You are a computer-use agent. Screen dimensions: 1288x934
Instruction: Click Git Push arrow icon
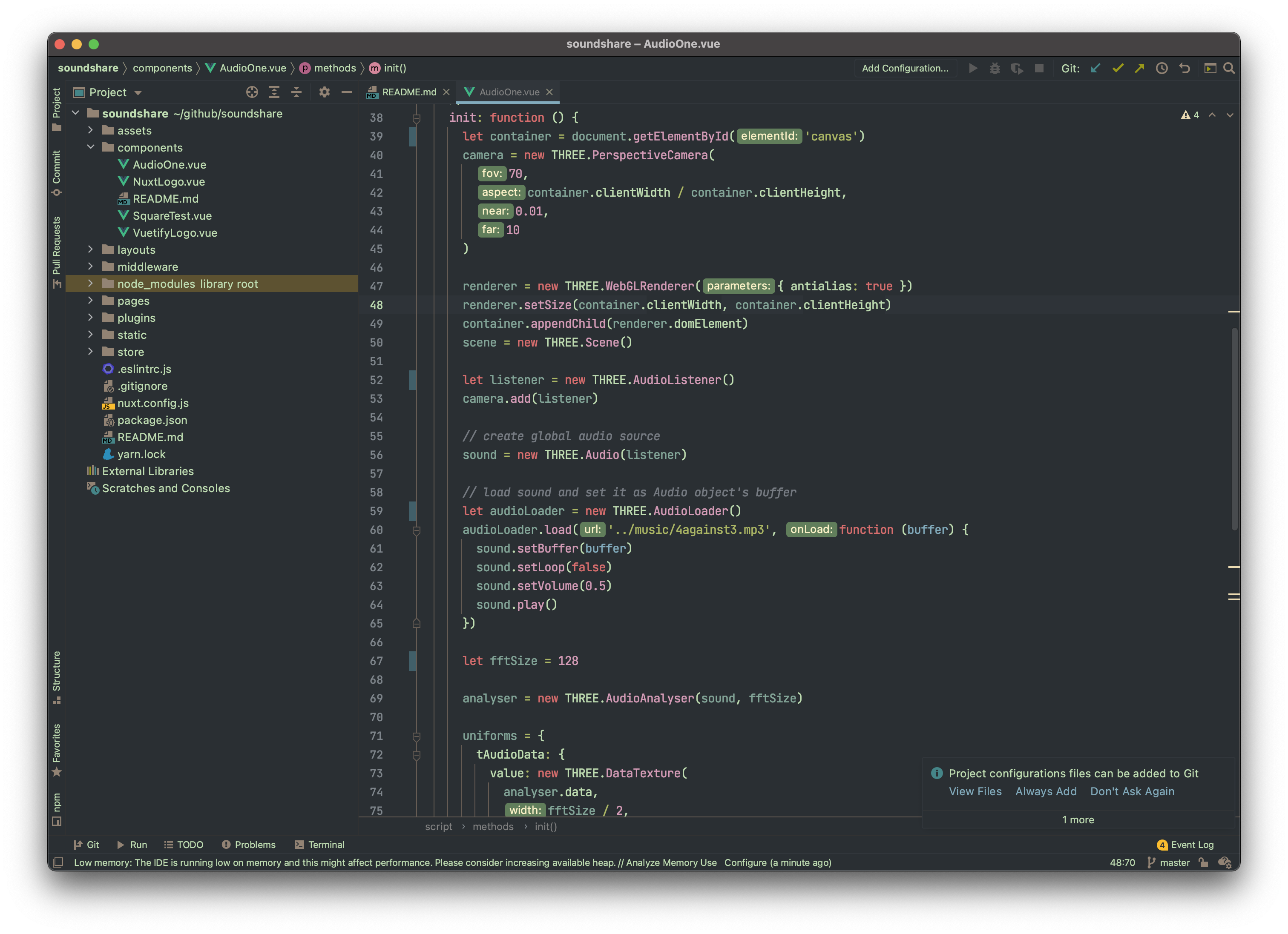click(x=1140, y=68)
